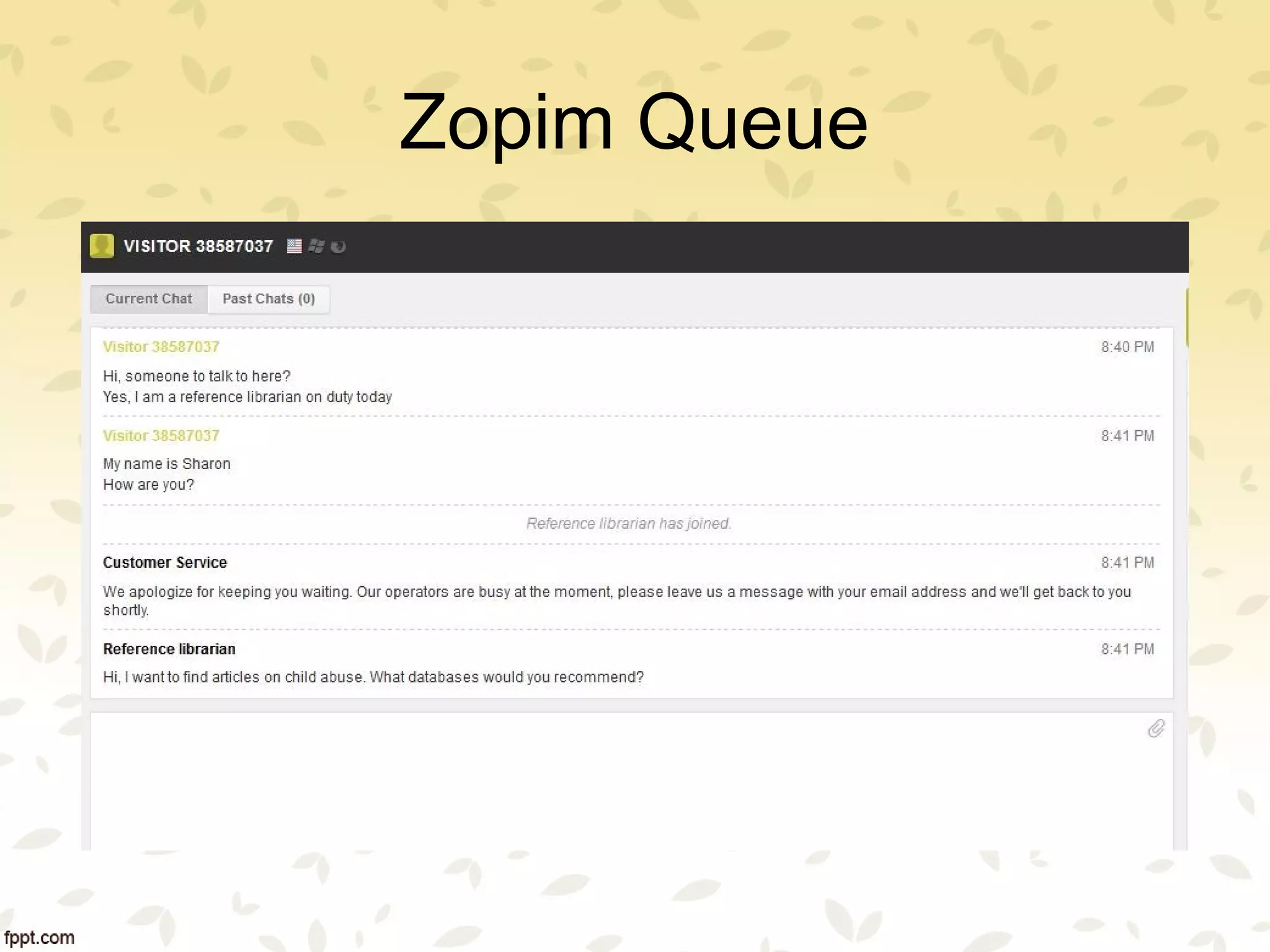This screenshot has height=952, width=1270.
Task: Click the child abuse articles question message
Action: 373,677
